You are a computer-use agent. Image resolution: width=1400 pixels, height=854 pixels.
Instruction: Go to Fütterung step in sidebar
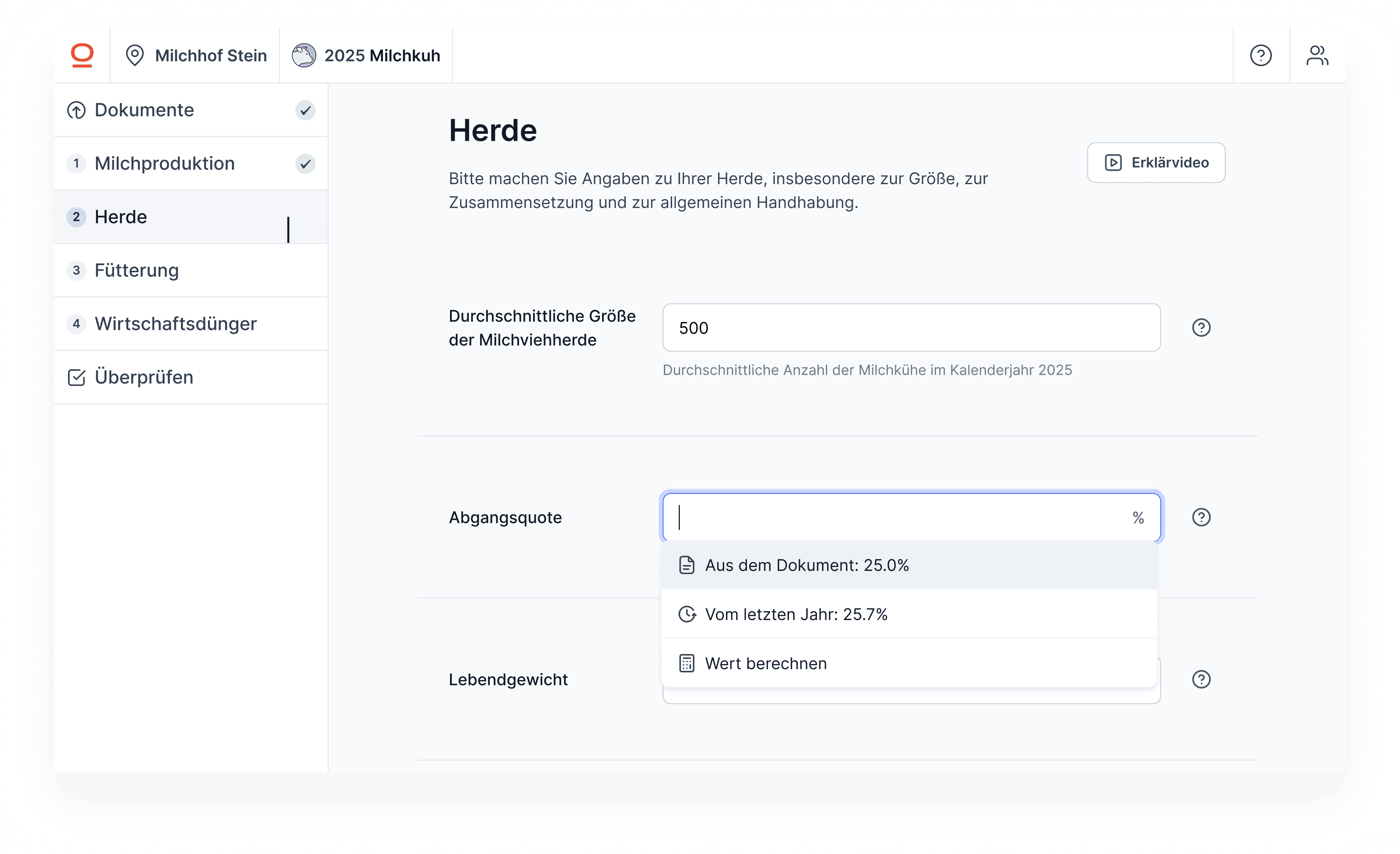pos(137,270)
